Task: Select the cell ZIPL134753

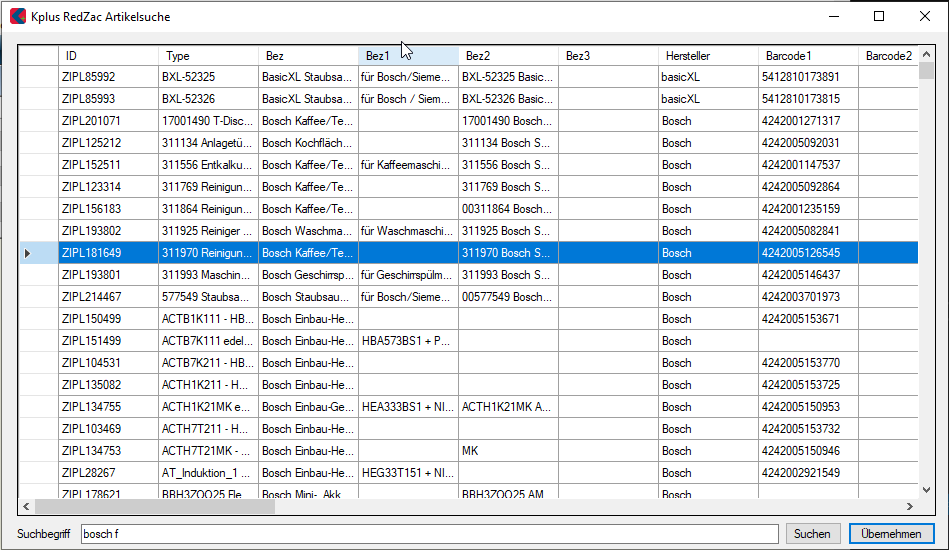Action: (108, 451)
